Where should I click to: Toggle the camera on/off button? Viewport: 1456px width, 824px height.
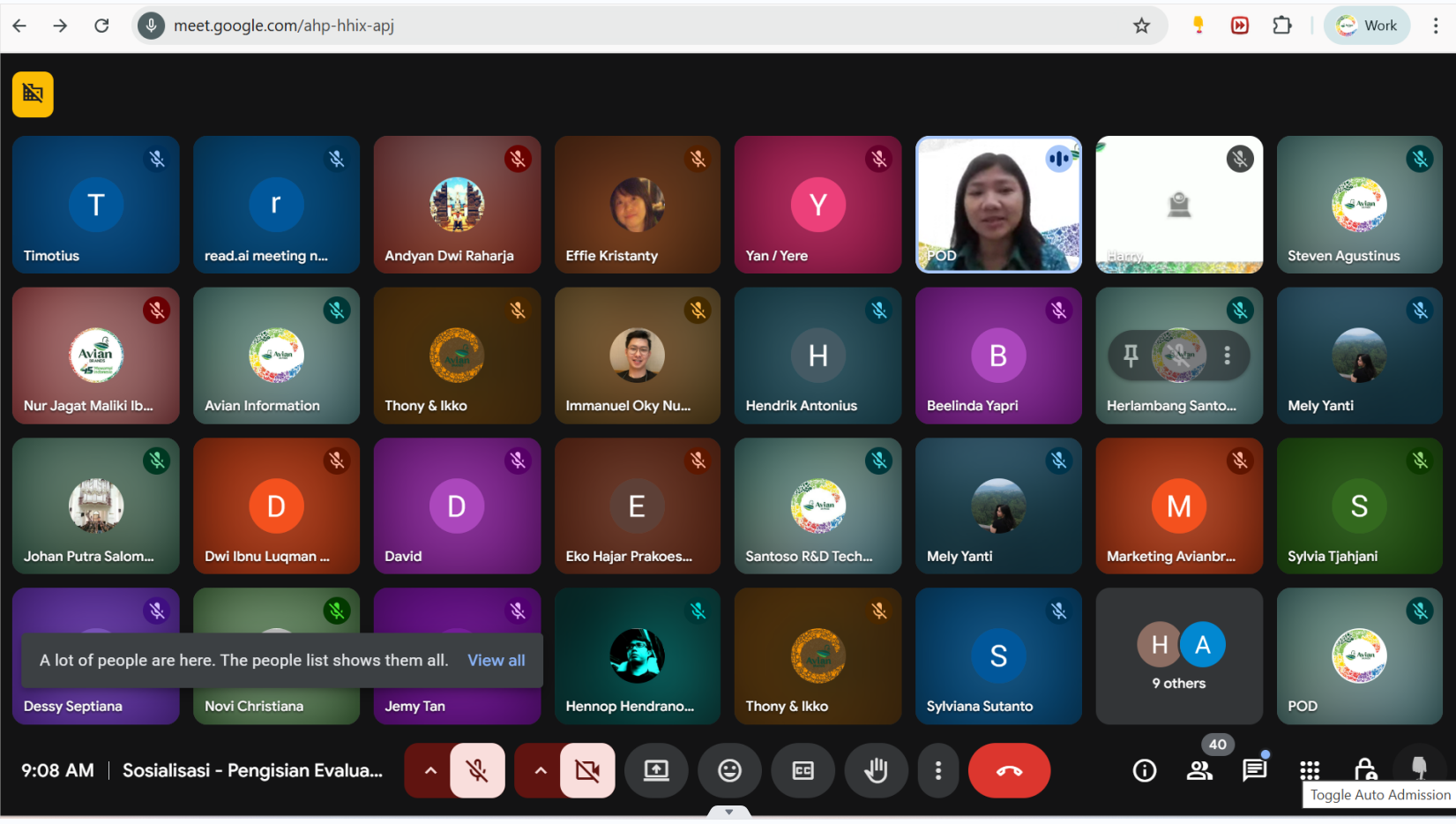[x=587, y=770]
